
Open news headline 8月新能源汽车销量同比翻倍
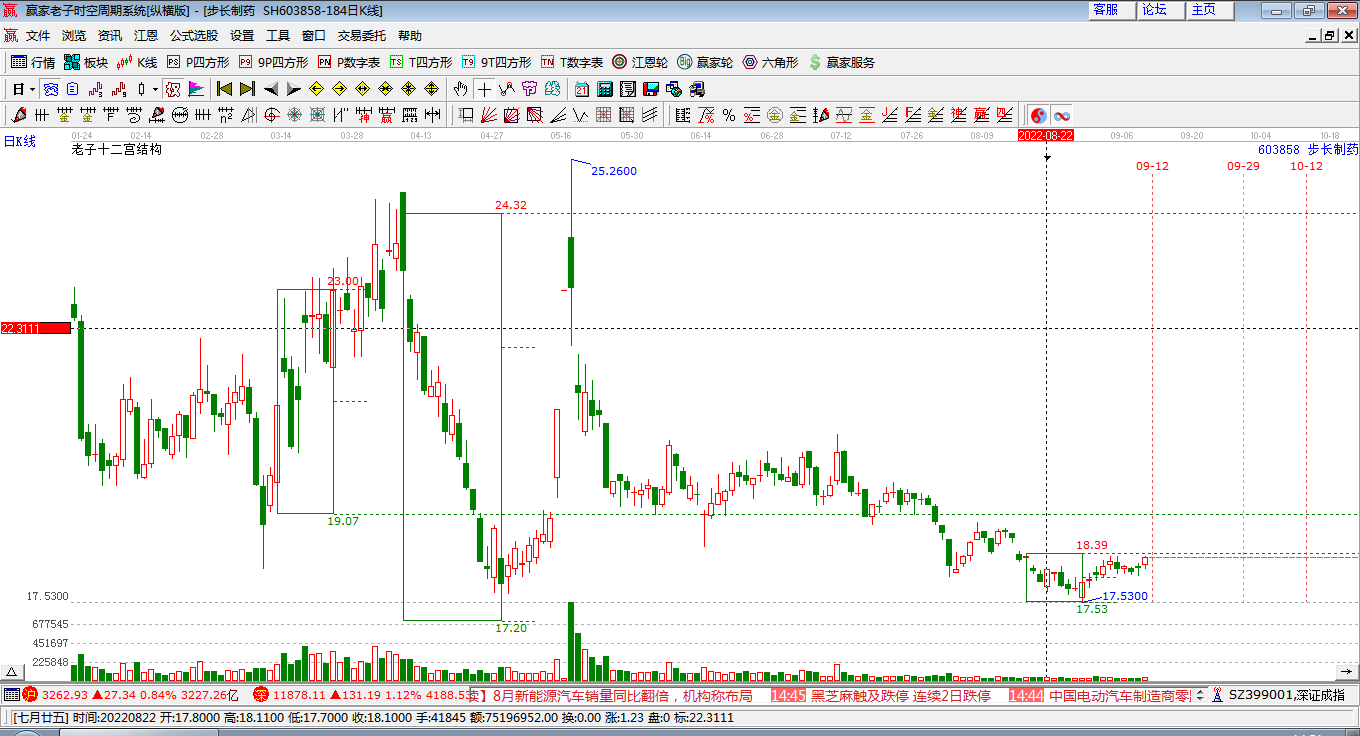point(623,696)
